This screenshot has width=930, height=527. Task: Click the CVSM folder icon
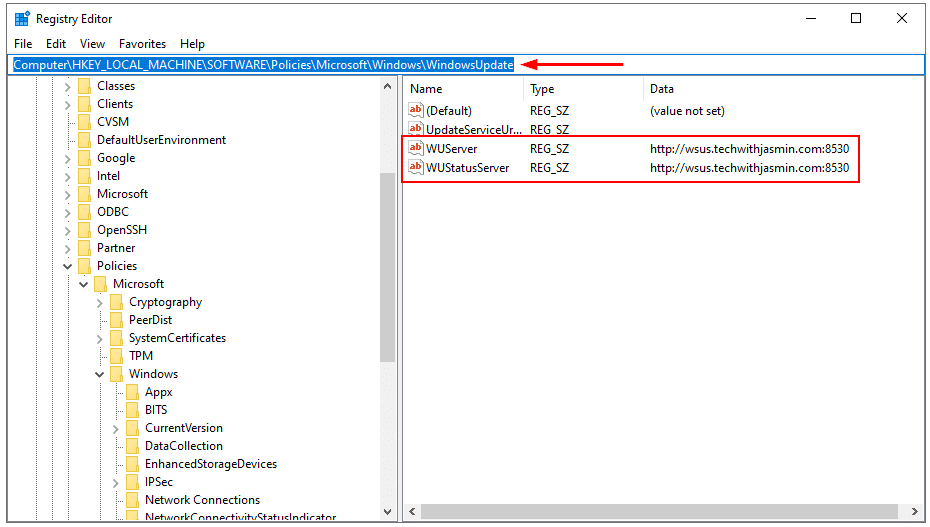tap(85, 122)
